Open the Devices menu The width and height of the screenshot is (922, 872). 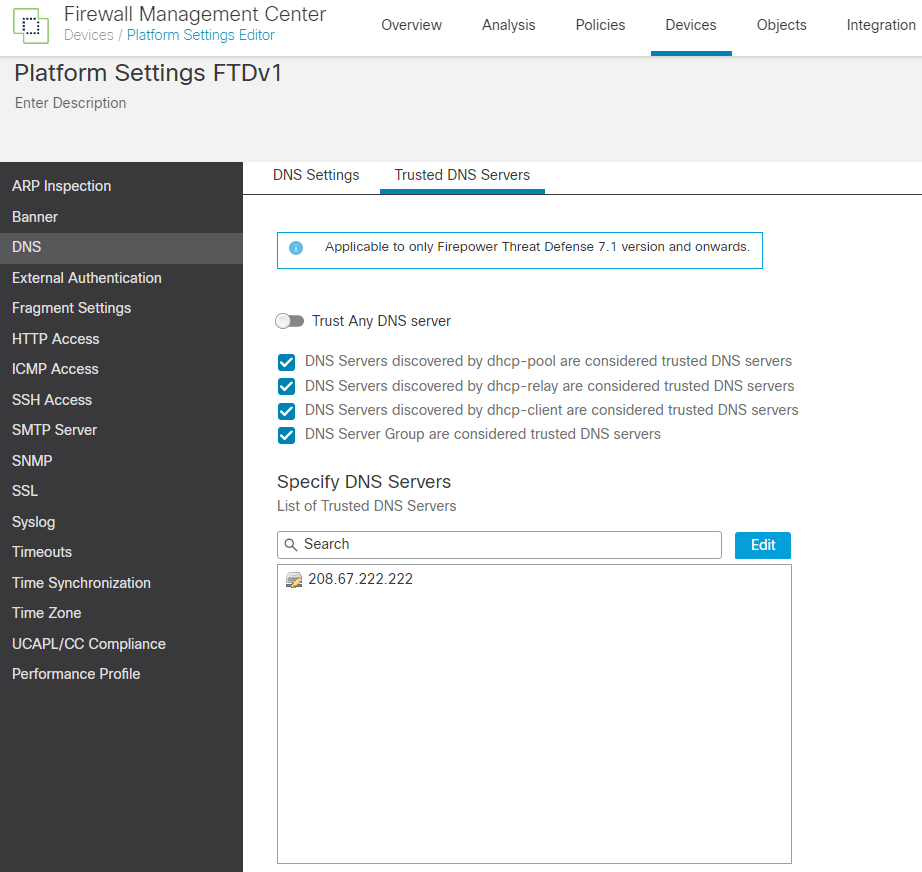pyautogui.click(x=691, y=25)
